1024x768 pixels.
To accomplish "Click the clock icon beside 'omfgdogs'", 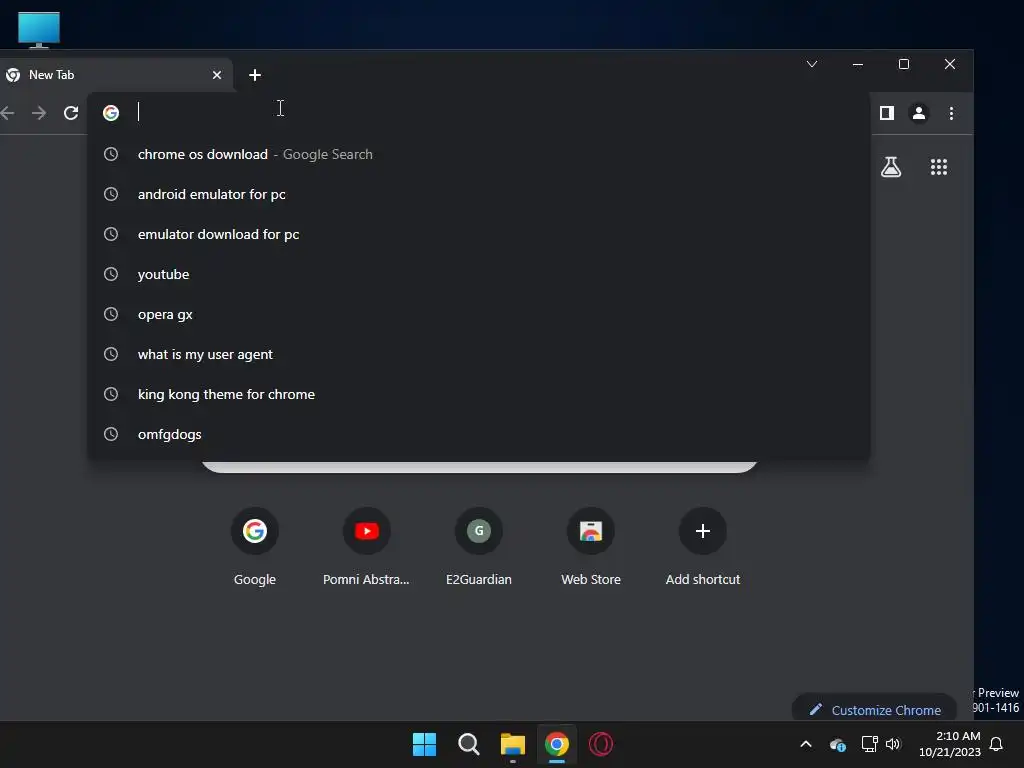I will tap(111, 434).
